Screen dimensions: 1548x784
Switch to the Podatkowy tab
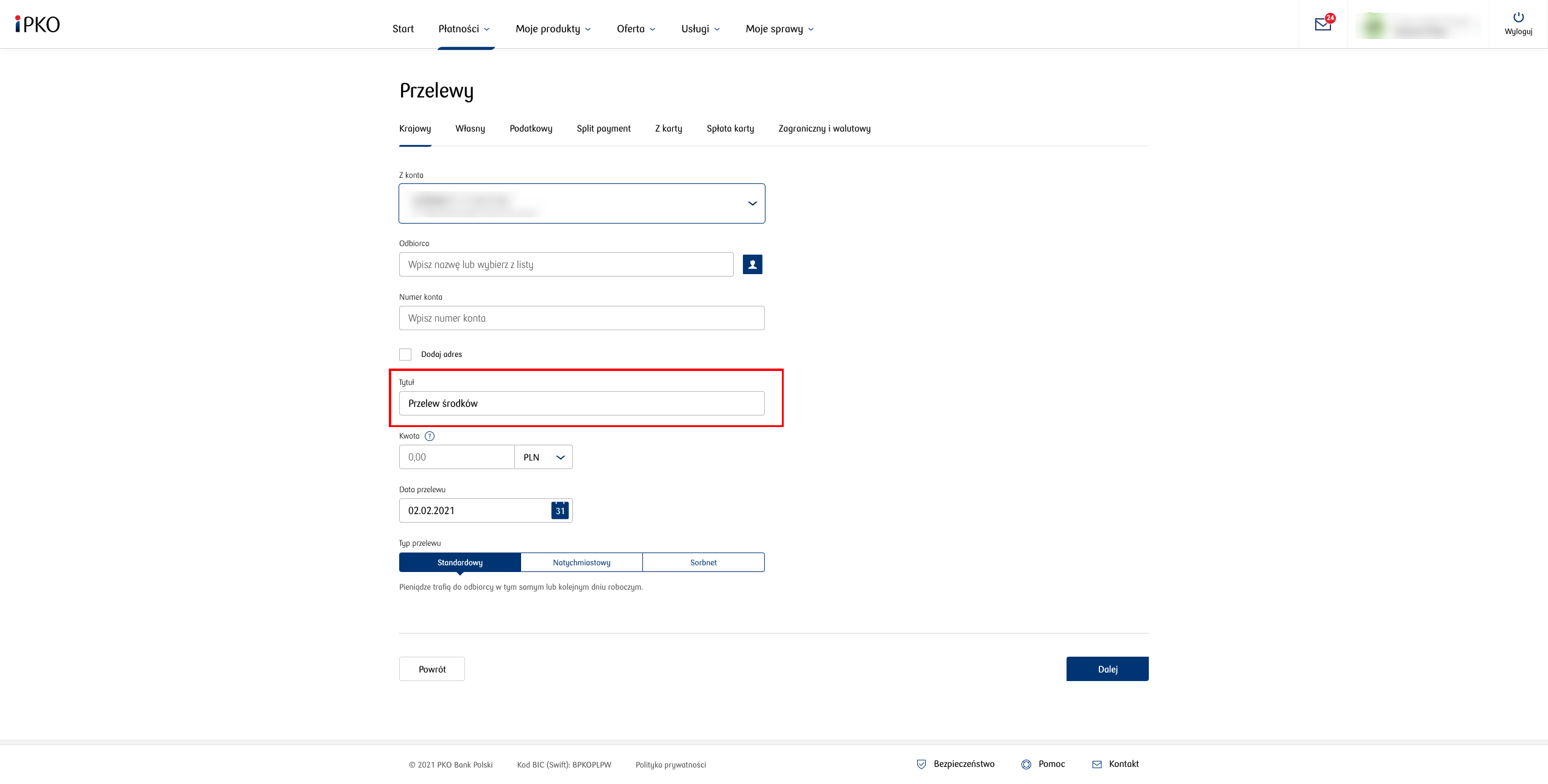(x=531, y=129)
